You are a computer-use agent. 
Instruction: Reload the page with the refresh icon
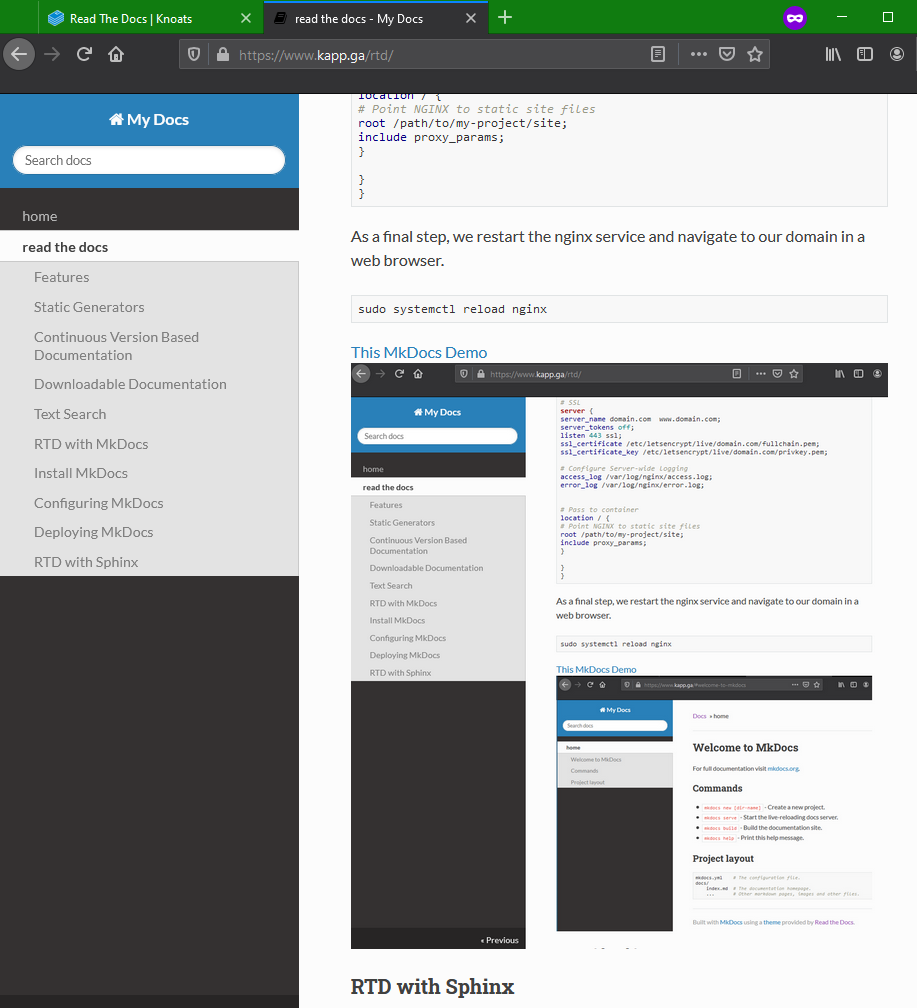coord(84,55)
